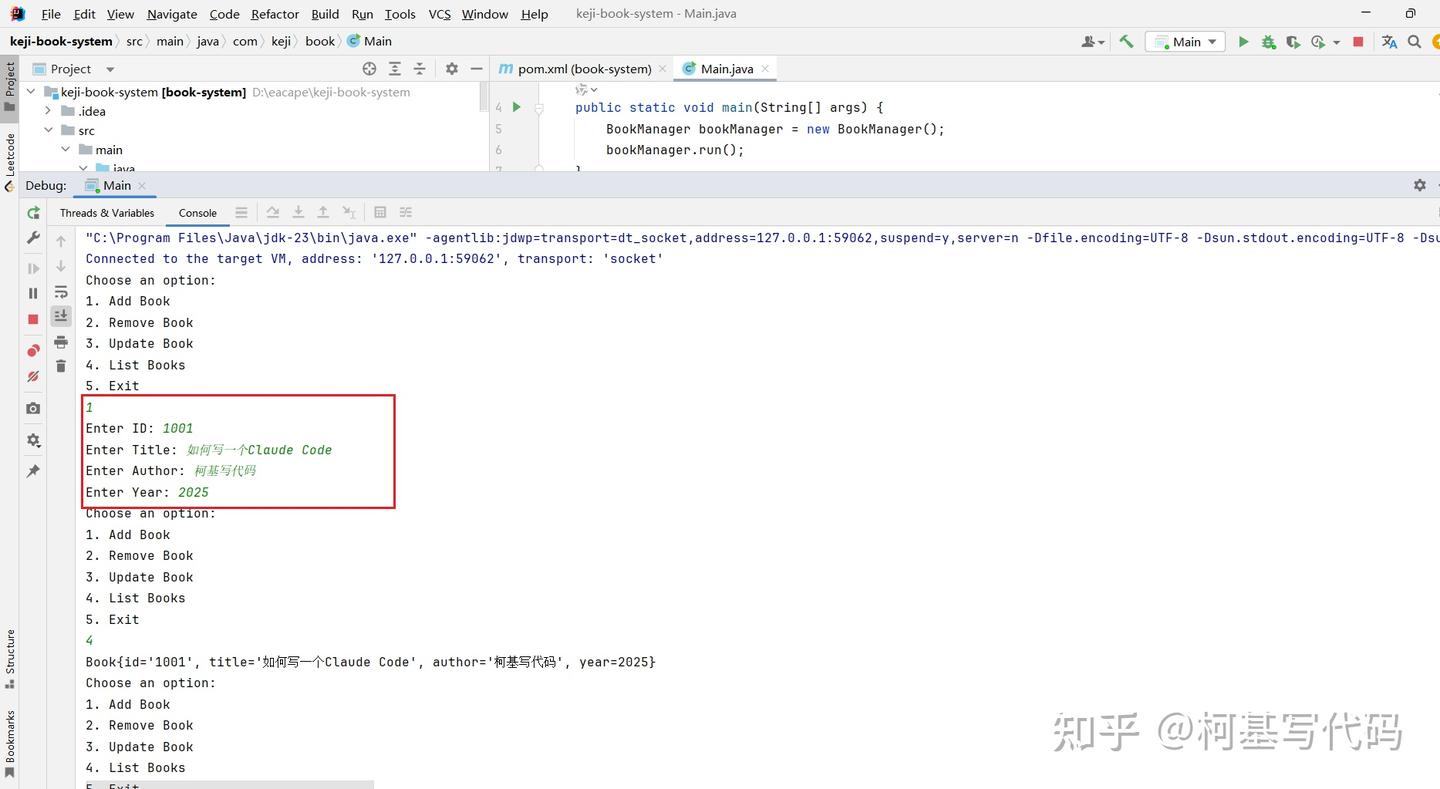Stop the process with the top red square

click(1358, 42)
